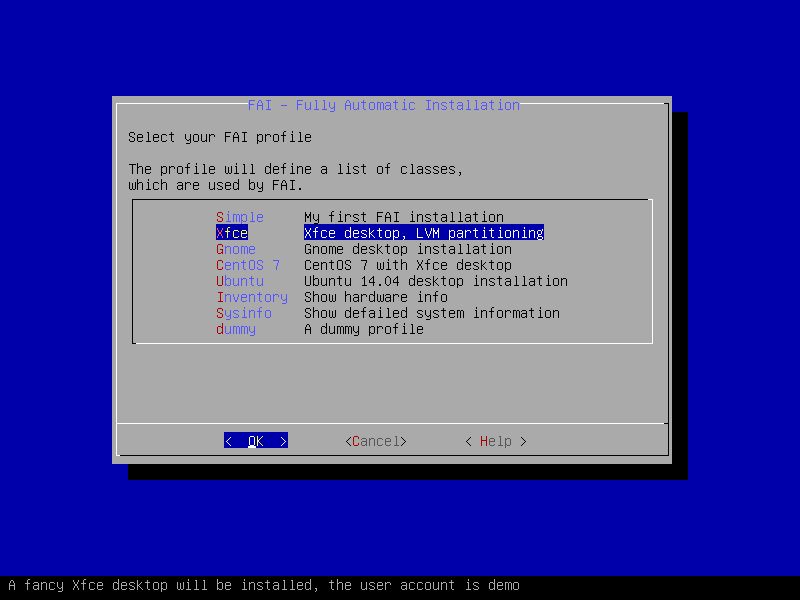Select the Sysinfo profile entry
800x600 pixels.
click(244, 313)
